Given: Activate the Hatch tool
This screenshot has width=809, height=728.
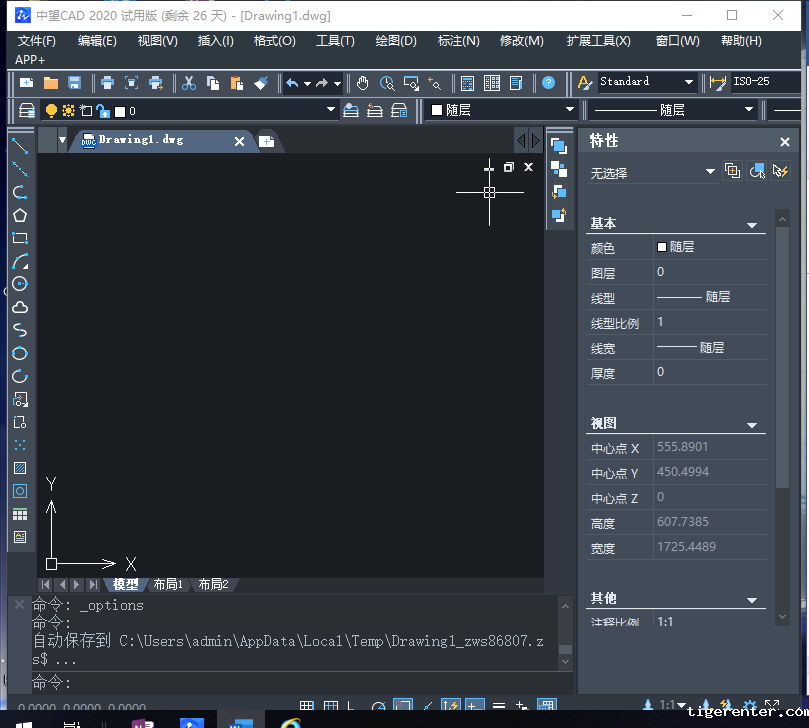Looking at the screenshot, I should (x=19, y=468).
